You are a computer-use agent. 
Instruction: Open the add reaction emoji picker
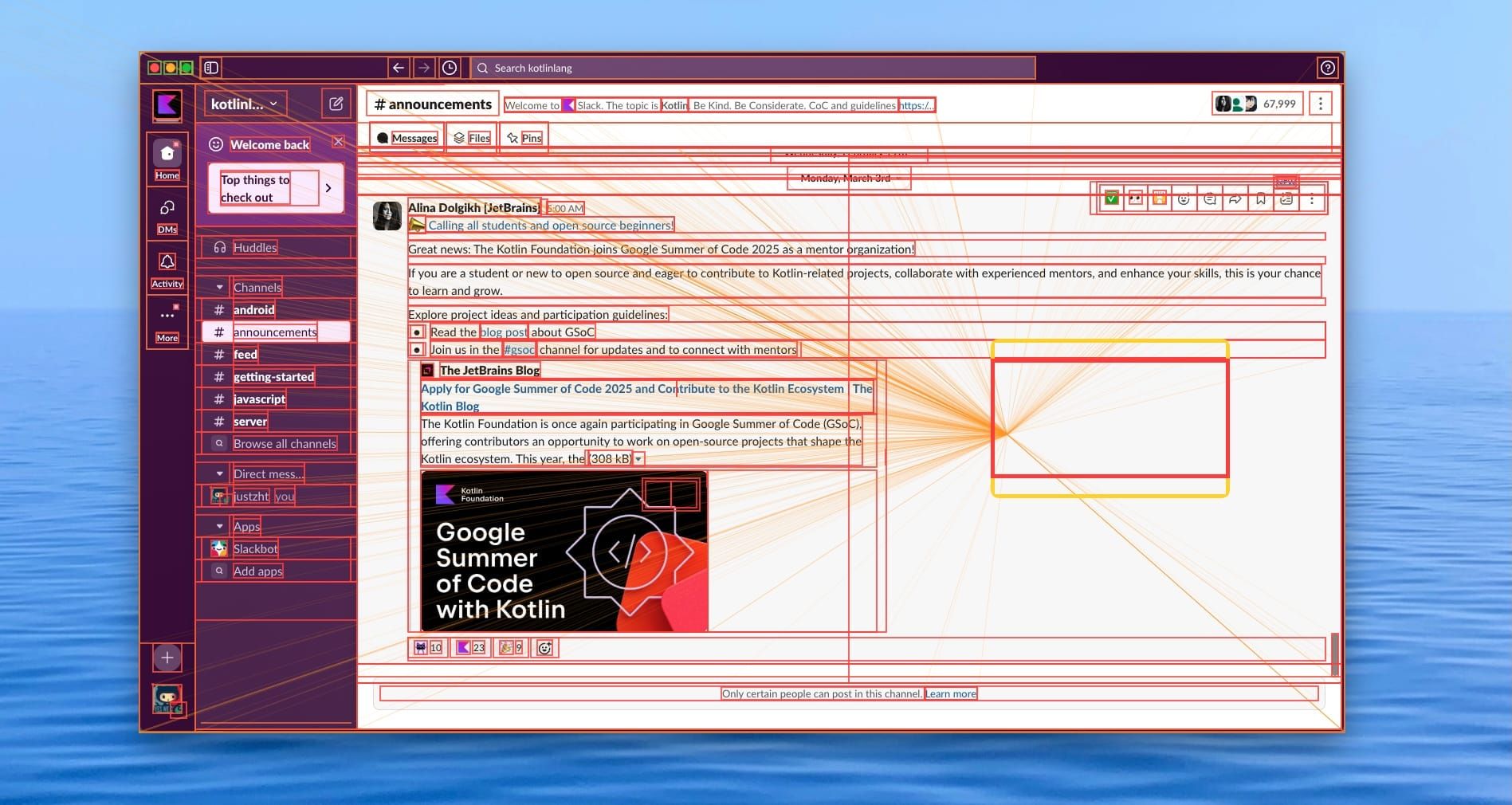(x=1184, y=199)
